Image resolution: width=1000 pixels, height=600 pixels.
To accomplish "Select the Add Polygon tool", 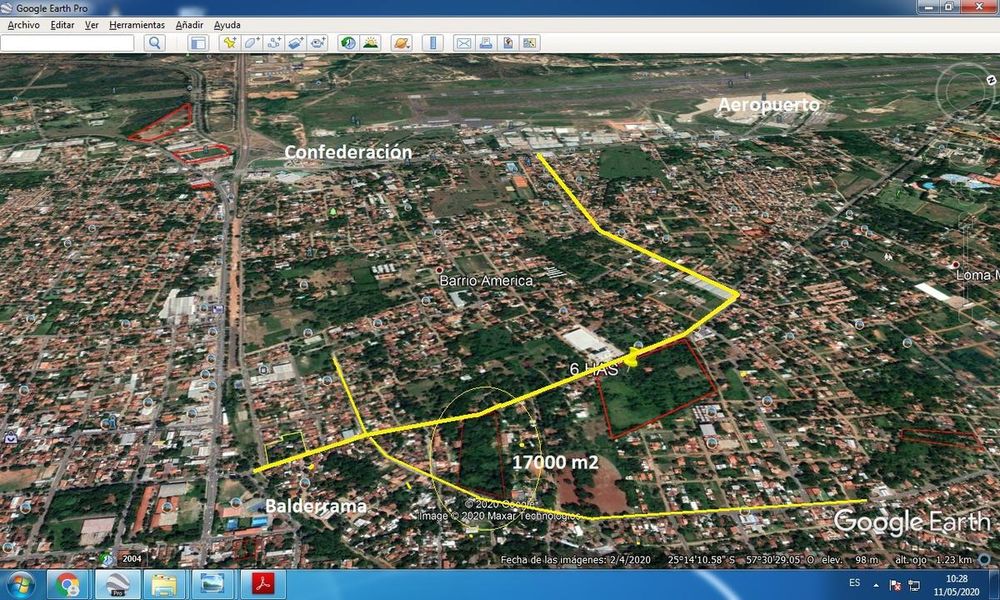I will [251, 43].
